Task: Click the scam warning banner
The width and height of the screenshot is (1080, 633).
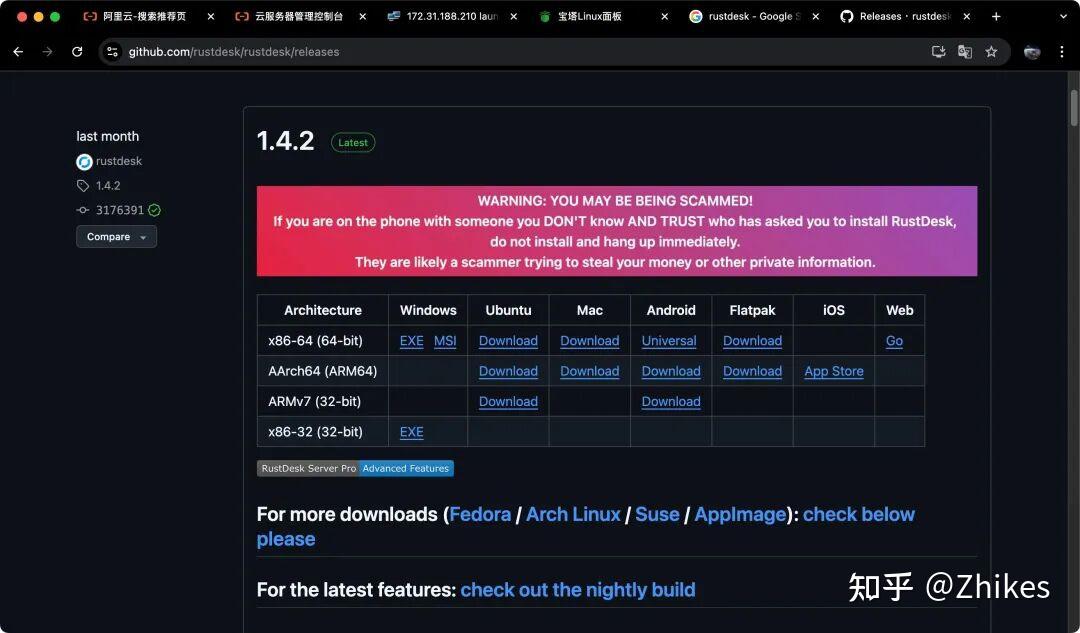Action: (x=616, y=231)
